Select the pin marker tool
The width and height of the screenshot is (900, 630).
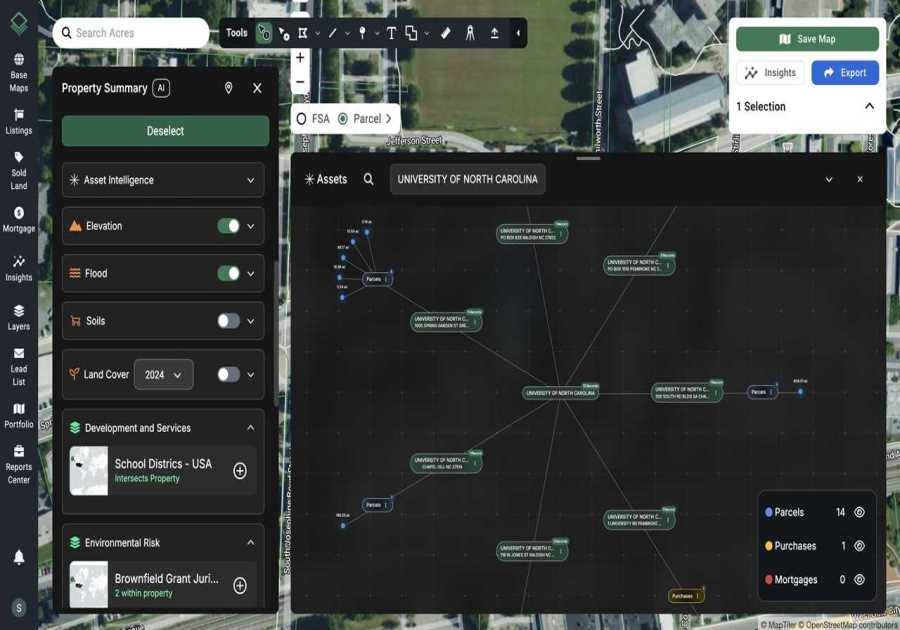[363, 33]
